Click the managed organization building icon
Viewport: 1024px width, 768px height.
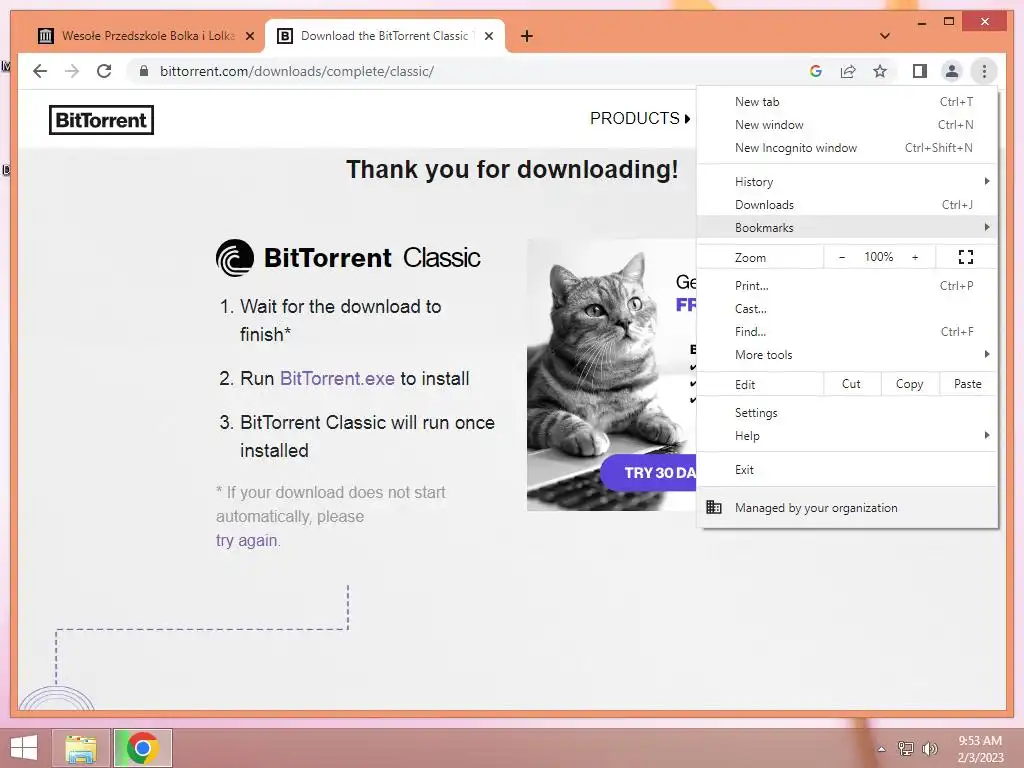tap(714, 507)
